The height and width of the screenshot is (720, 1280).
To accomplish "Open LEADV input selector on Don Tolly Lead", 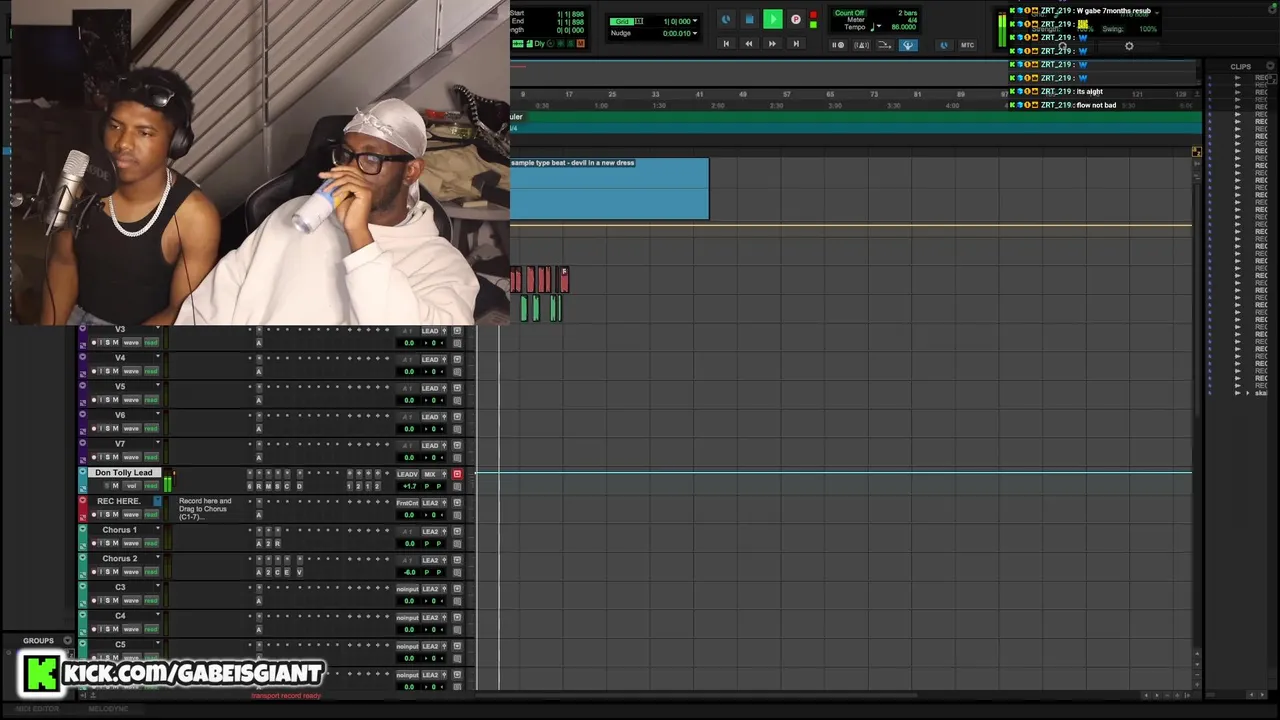I will (407, 474).
